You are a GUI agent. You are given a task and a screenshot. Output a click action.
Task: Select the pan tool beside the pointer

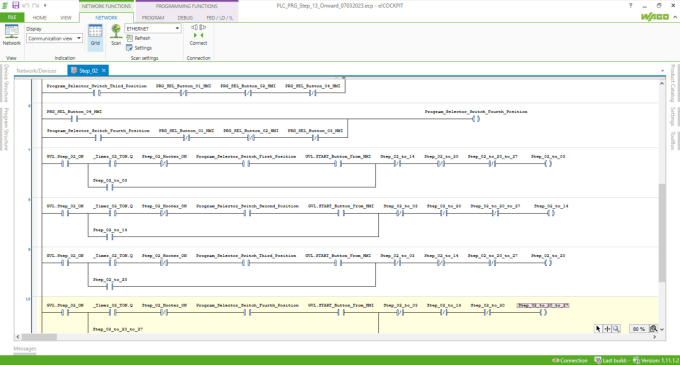607,329
